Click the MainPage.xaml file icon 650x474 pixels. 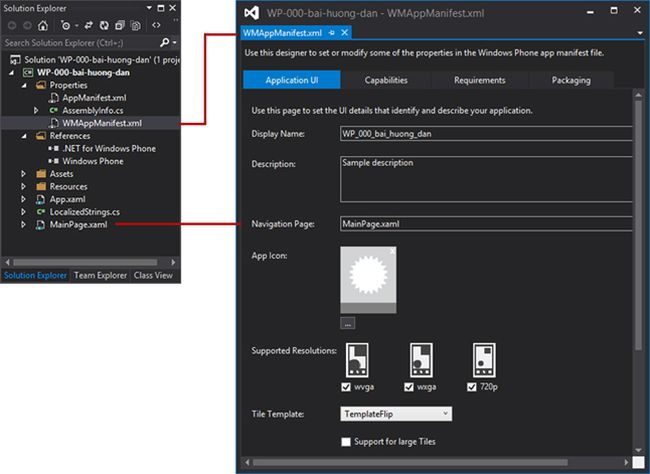click(40, 225)
